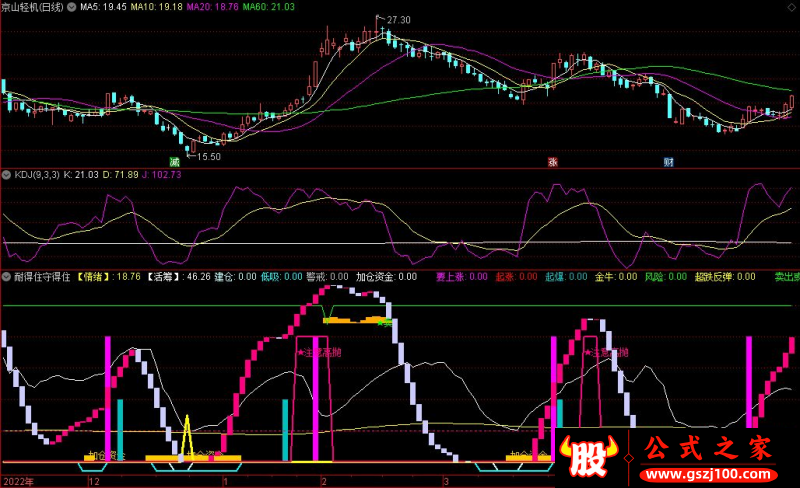Click the 减 marker below the candlesticks
The height and width of the screenshot is (488, 800).
[x=174, y=162]
